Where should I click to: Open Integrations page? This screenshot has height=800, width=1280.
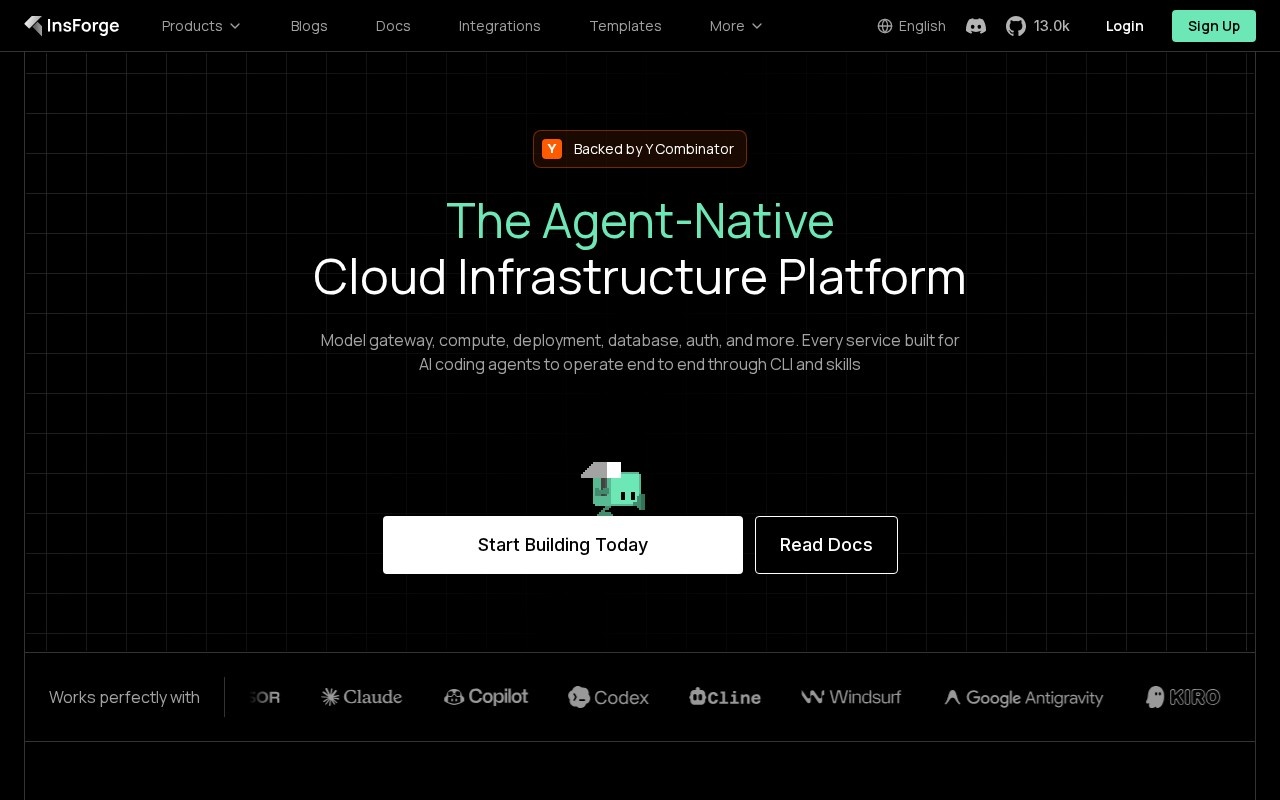point(500,26)
